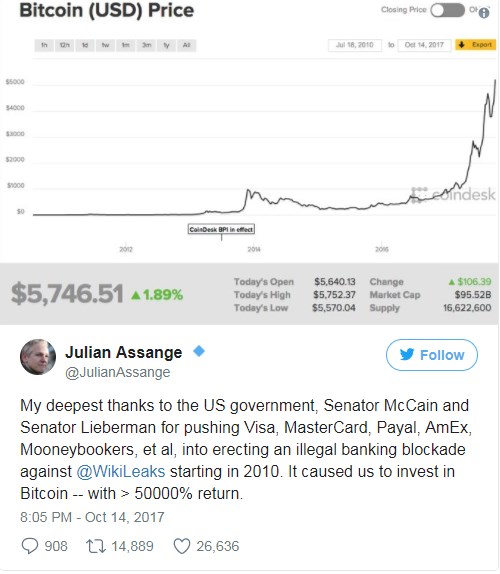Click the blue verified badge next to Julian Assange
This screenshot has width=500, height=574.
click(x=199, y=351)
